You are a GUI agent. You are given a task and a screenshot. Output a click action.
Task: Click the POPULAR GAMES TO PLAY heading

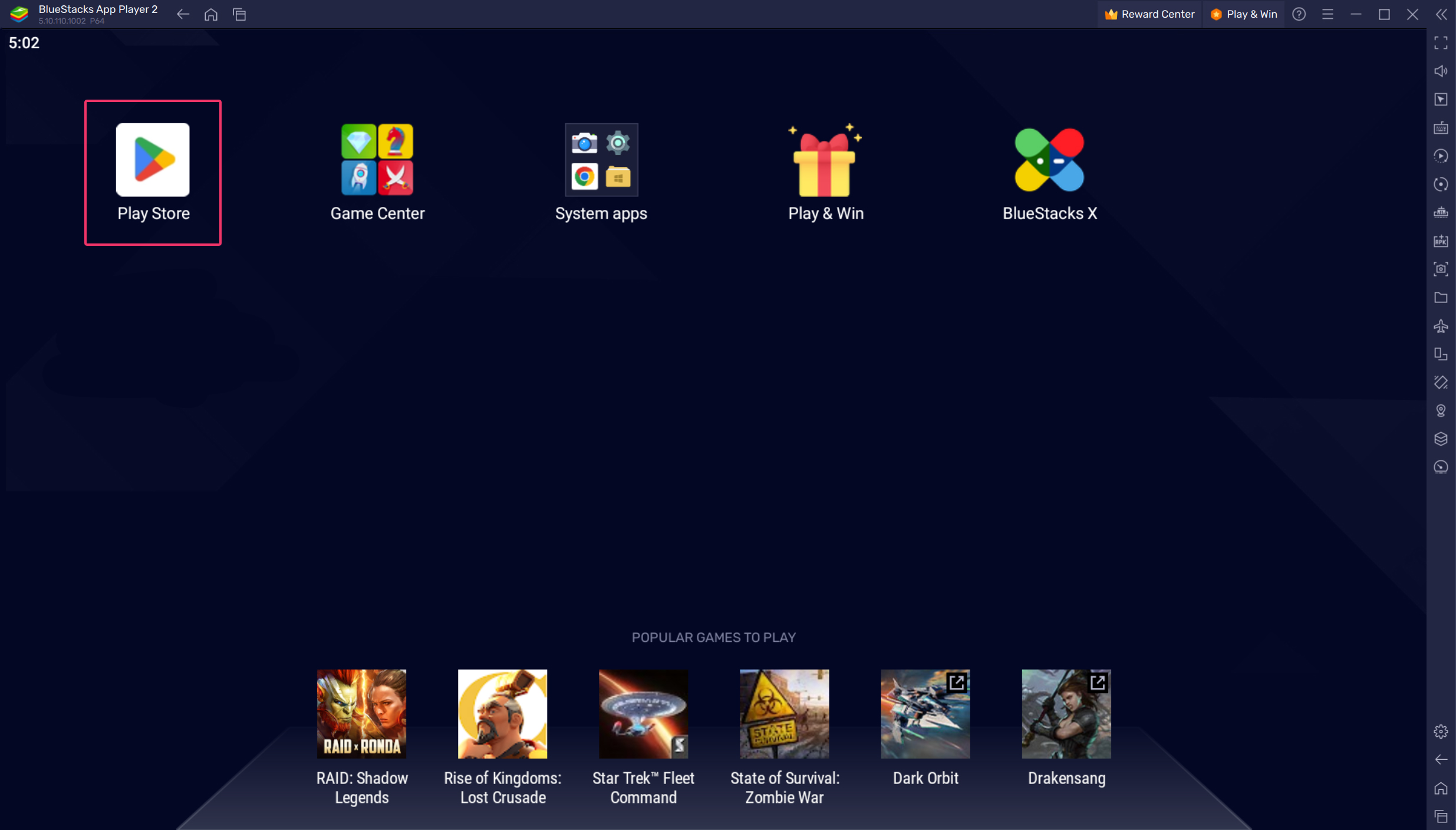pyautogui.click(x=713, y=637)
